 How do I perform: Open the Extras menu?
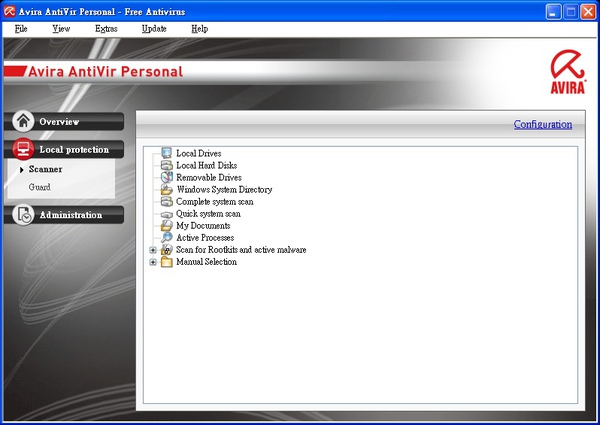(x=106, y=29)
